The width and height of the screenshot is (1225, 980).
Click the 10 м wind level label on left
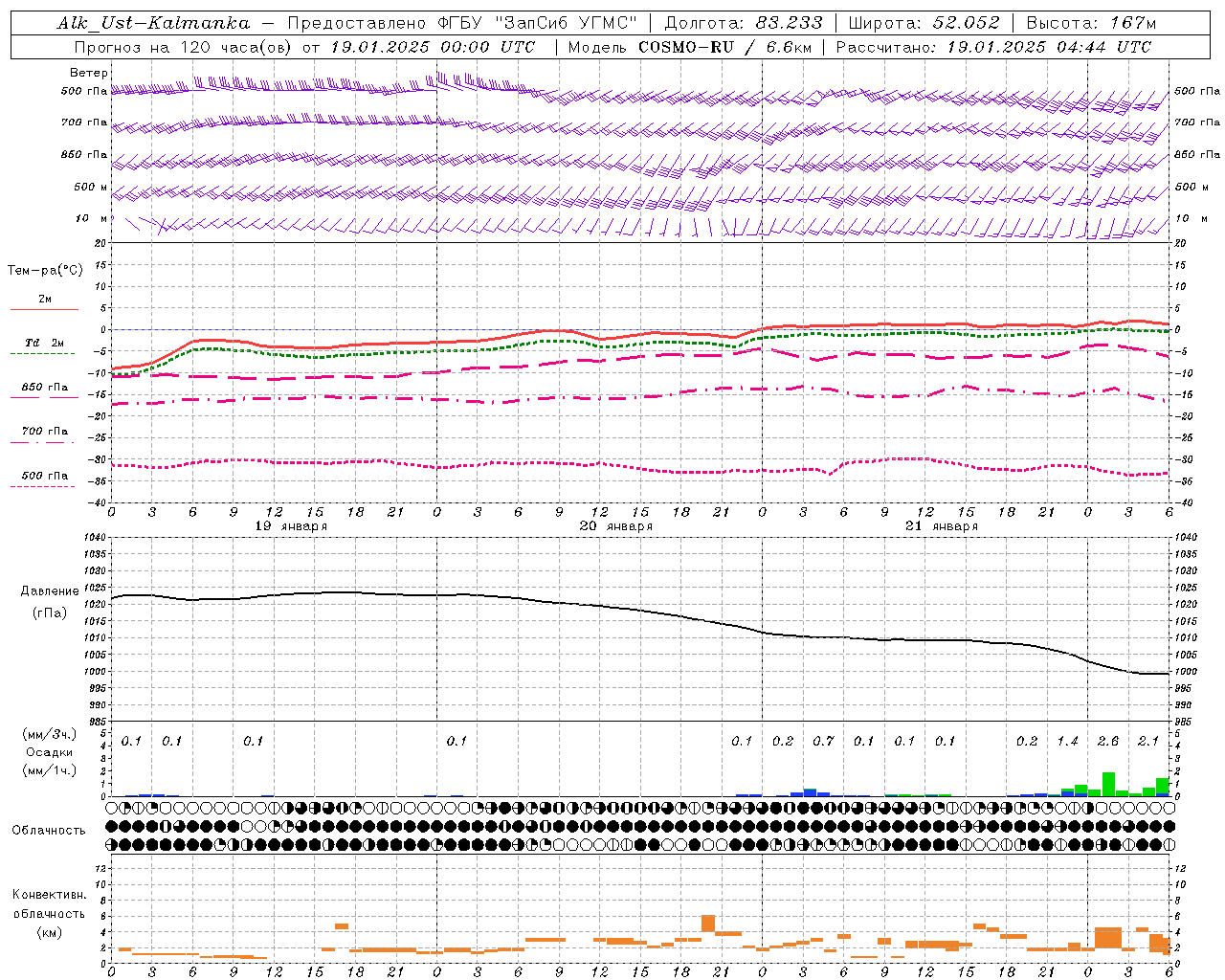pos(92,219)
